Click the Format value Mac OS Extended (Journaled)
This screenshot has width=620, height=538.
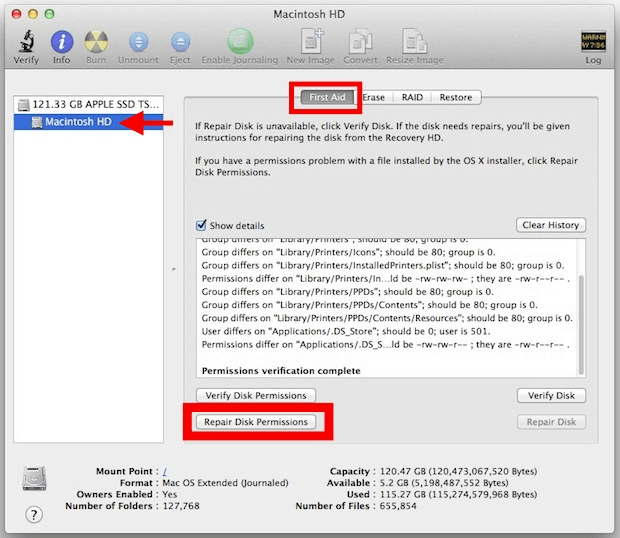click(x=225, y=483)
